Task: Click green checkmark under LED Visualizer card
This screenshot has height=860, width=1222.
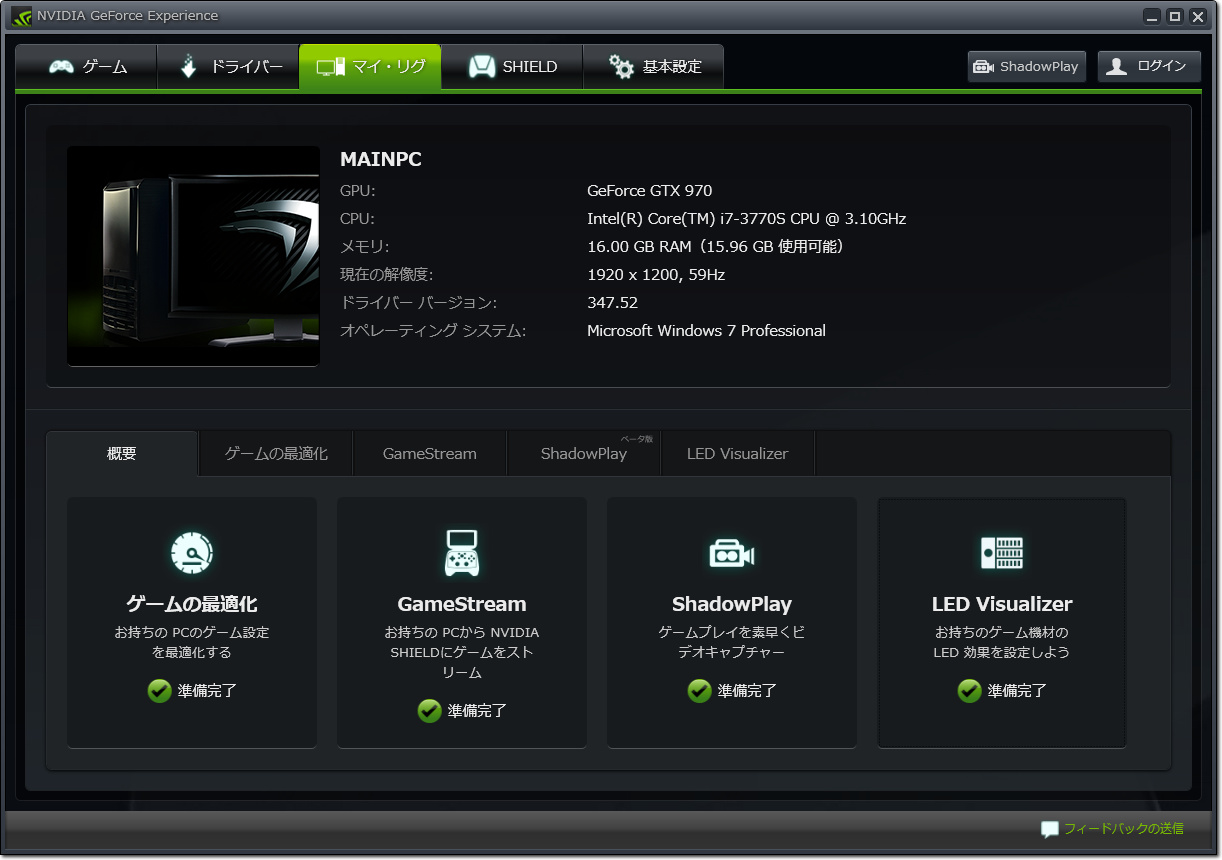Action: click(970, 691)
